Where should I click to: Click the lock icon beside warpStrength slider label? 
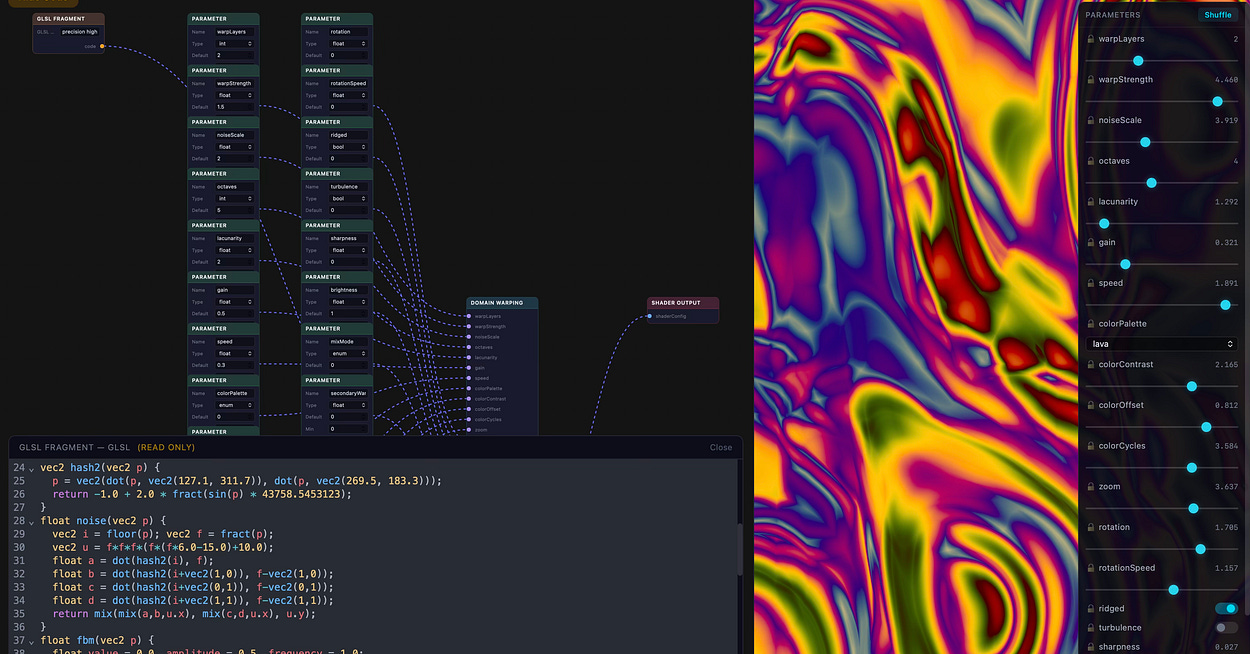point(1091,80)
